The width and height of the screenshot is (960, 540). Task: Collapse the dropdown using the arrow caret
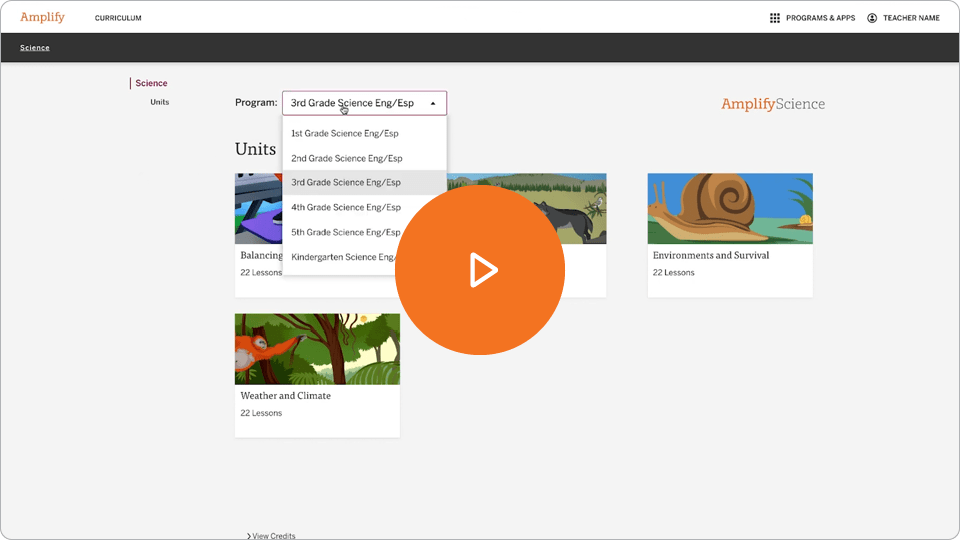point(433,103)
